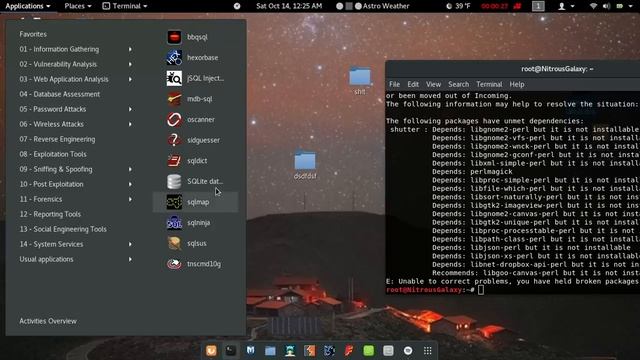640x360 pixels.
Task: Launch bbqsql from the menu
Action: (x=195, y=37)
